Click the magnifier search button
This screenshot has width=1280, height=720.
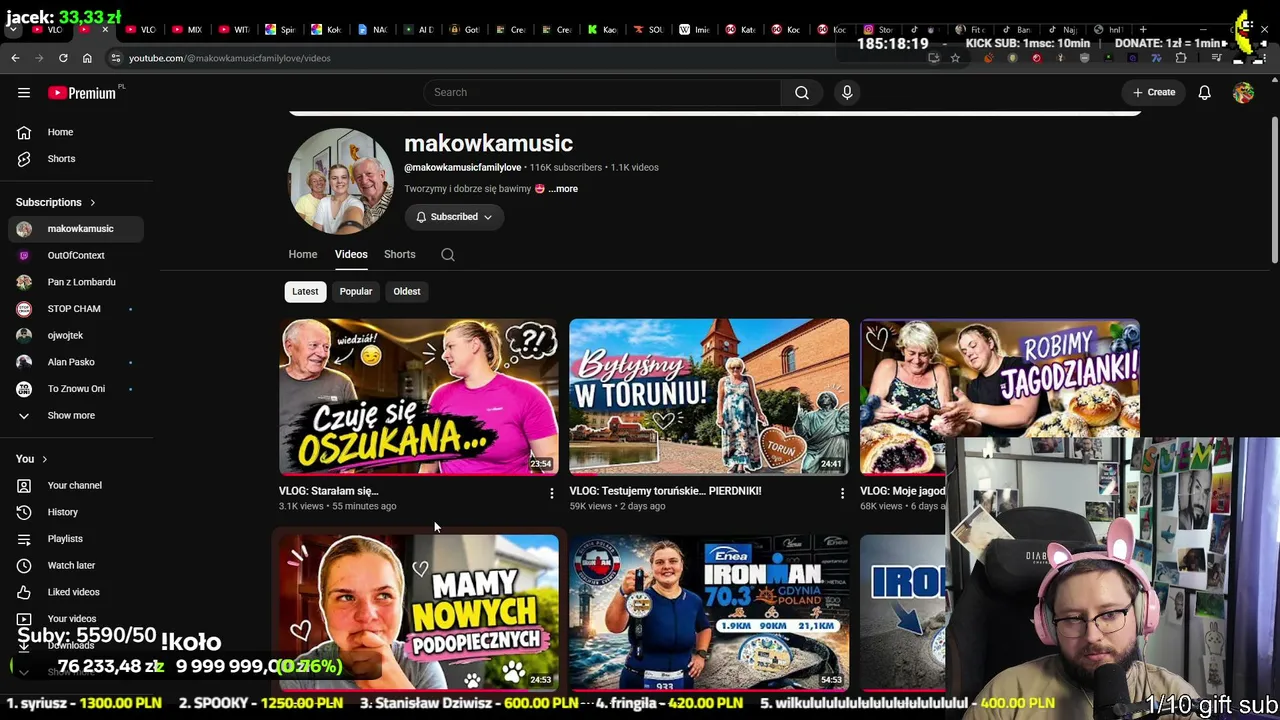coord(802,92)
